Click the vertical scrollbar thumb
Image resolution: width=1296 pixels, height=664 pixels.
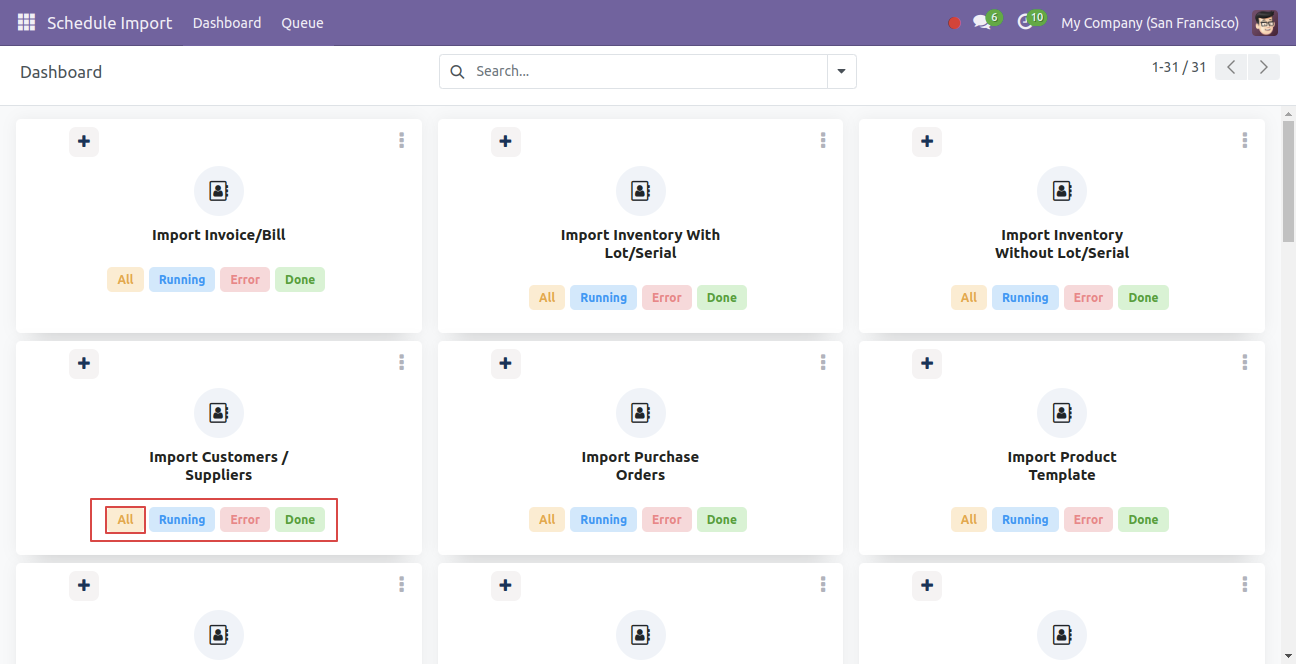1288,181
